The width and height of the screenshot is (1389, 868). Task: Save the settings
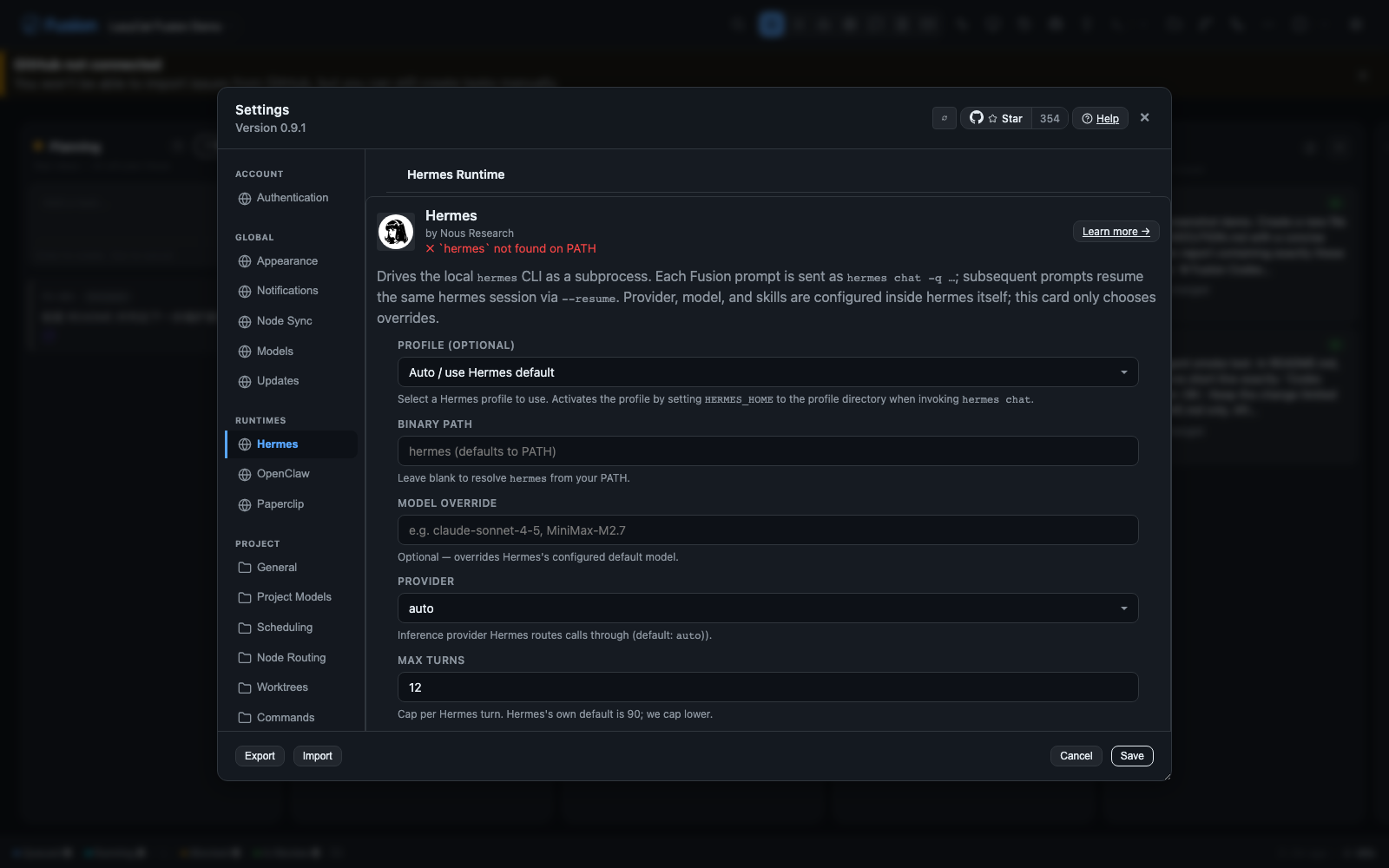pos(1132,756)
